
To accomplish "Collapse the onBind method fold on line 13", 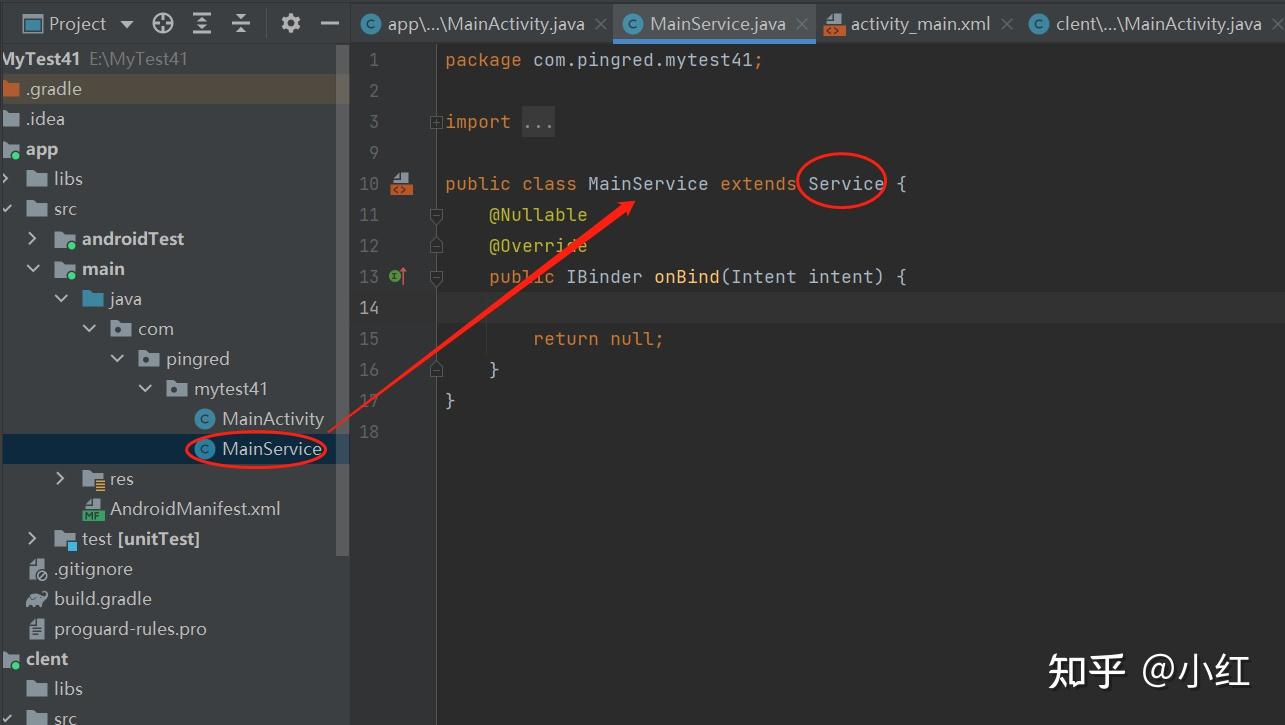I will (436, 277).
